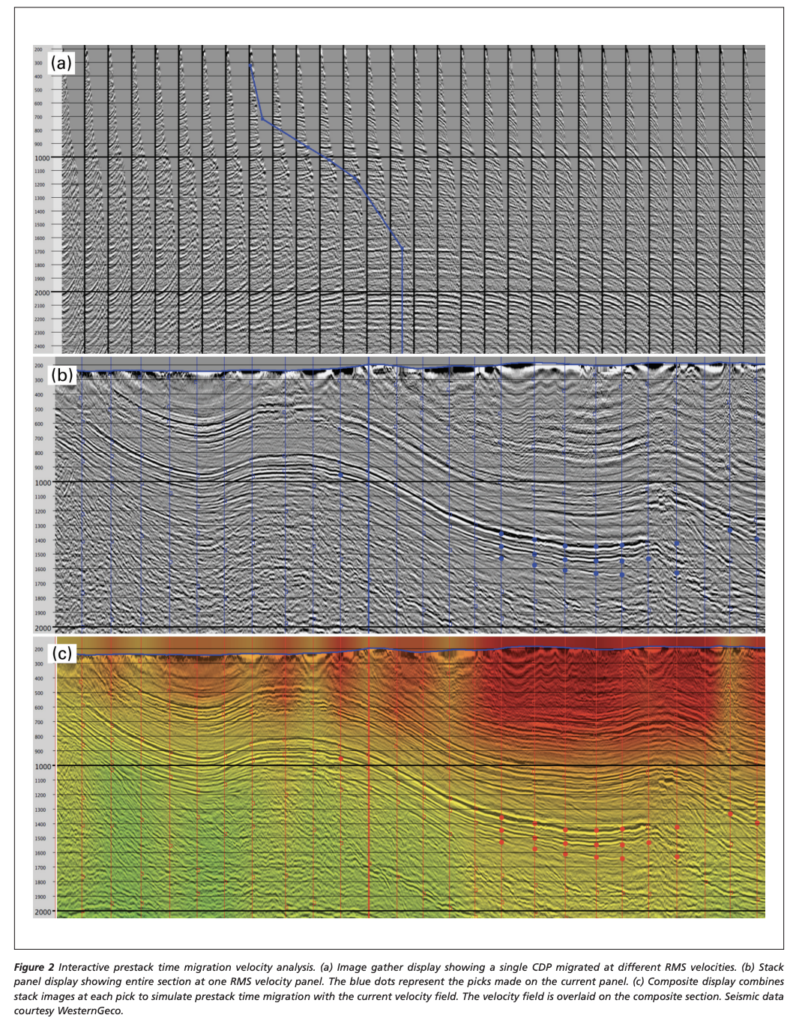808x1024 pixels.
Task: Select the 1000 axis label in panel (b)
Action: click(x=44, y=482)
